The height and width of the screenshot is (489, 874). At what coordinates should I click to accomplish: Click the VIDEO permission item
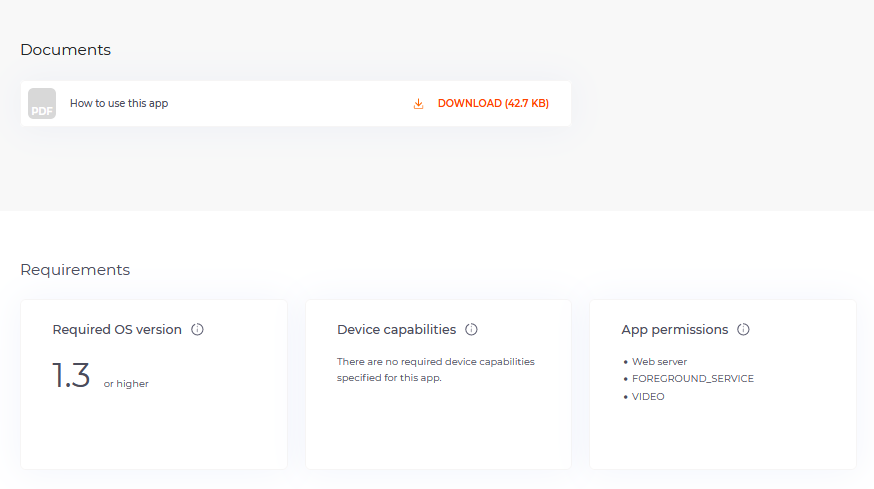(x=648, y=396)
